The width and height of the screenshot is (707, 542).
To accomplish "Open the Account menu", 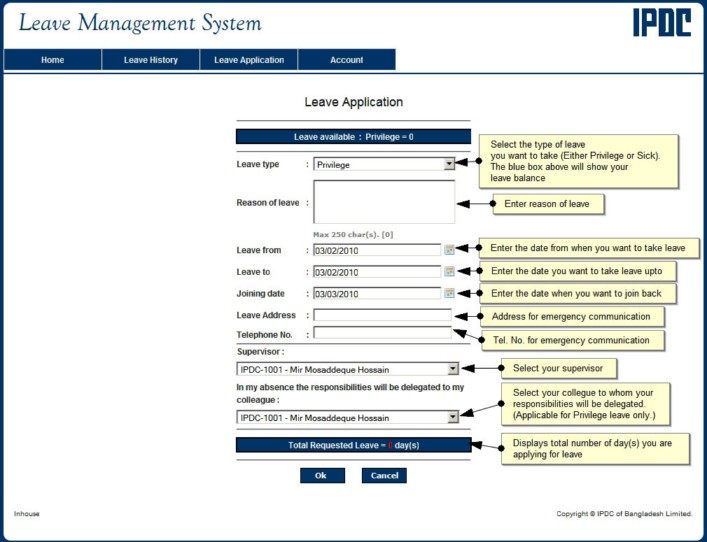I will point(347,60).
